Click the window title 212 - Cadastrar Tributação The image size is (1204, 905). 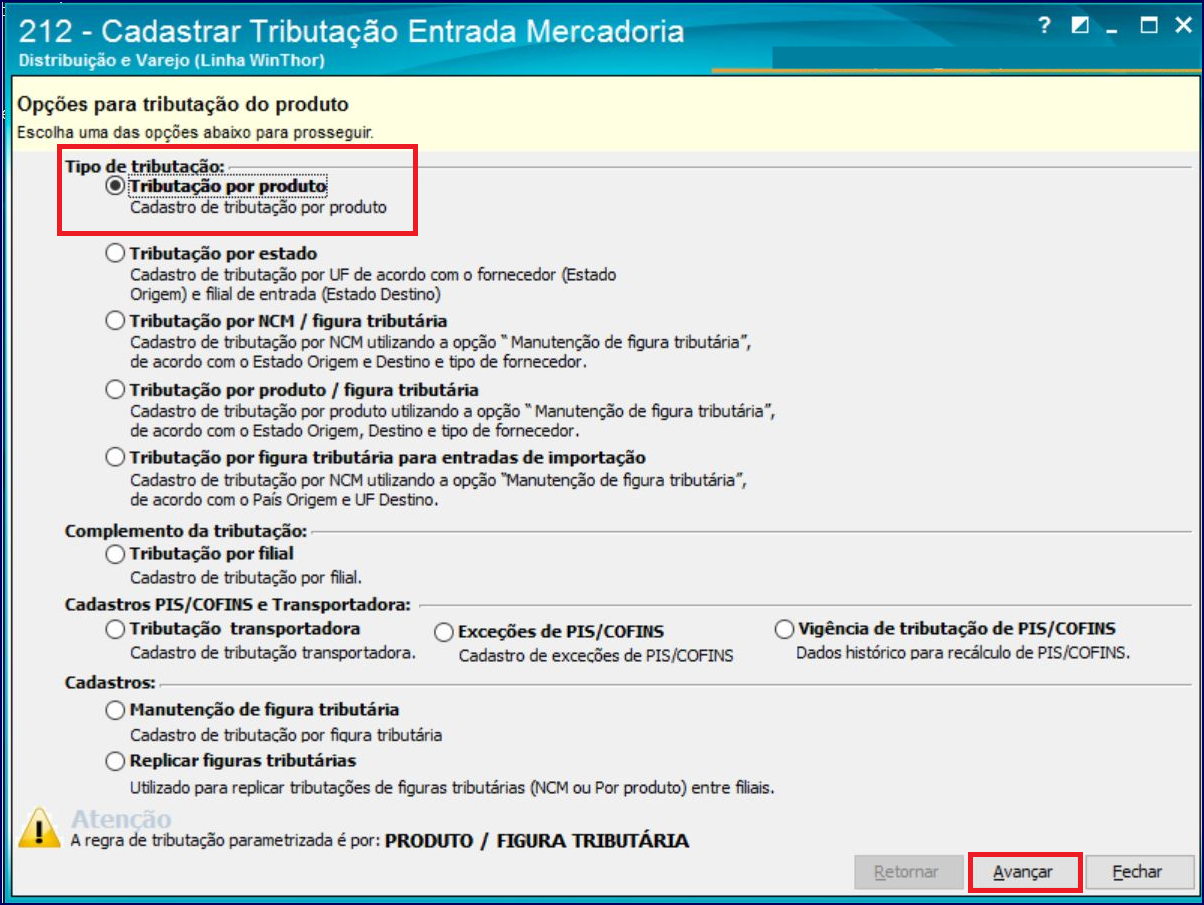pyautogui.click(x=352, y=31)
